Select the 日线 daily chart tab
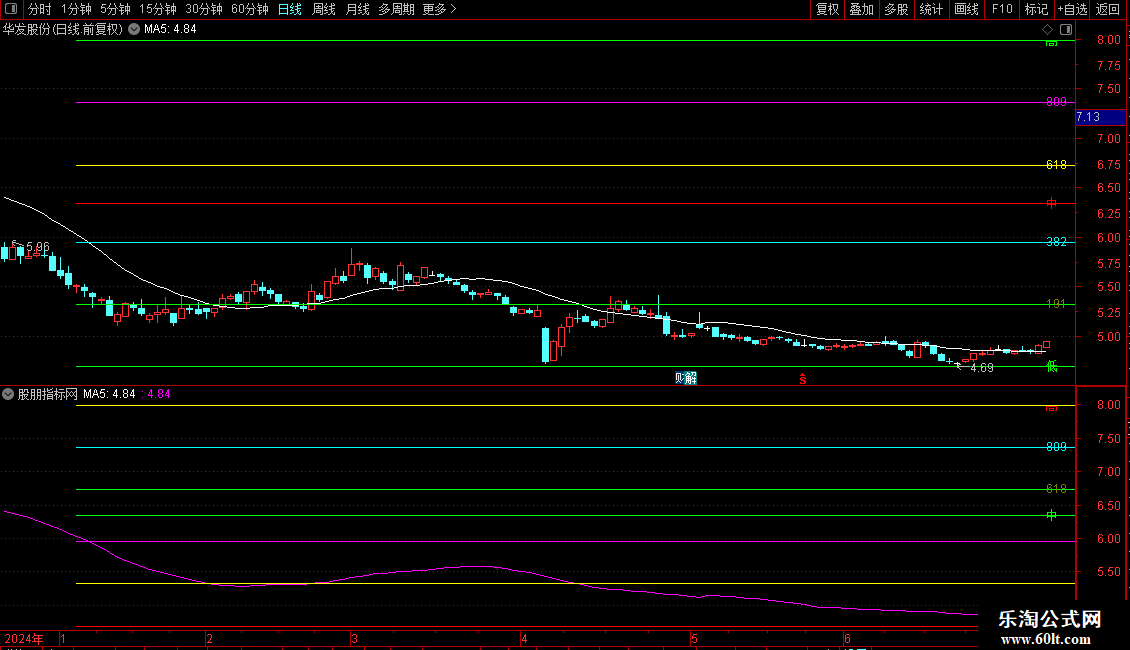Image resolution: width=1130 pixels, height=650 pixels. point(290,9)
